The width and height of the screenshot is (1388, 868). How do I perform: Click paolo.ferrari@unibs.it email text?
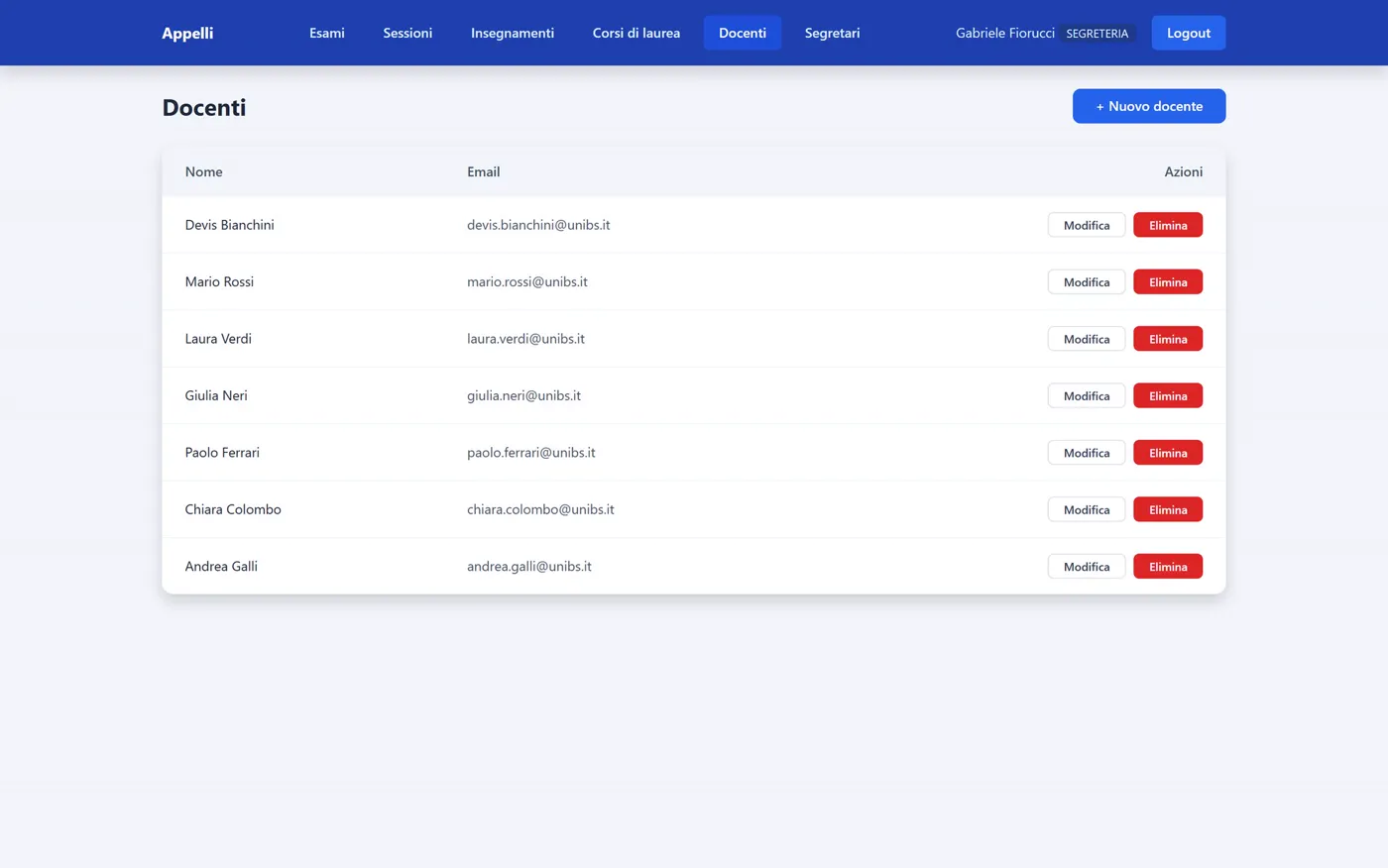(x=531, y=453)
